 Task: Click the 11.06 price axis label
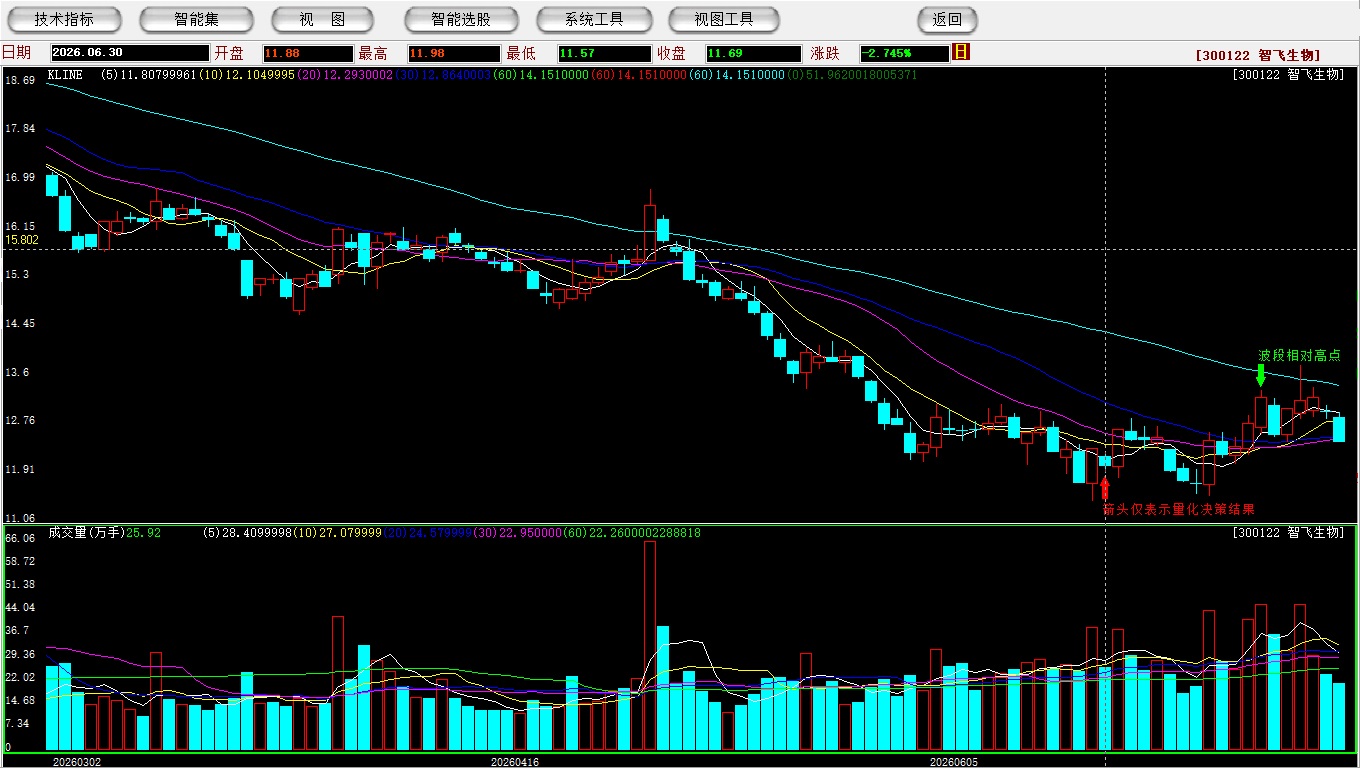click(20, 518)
